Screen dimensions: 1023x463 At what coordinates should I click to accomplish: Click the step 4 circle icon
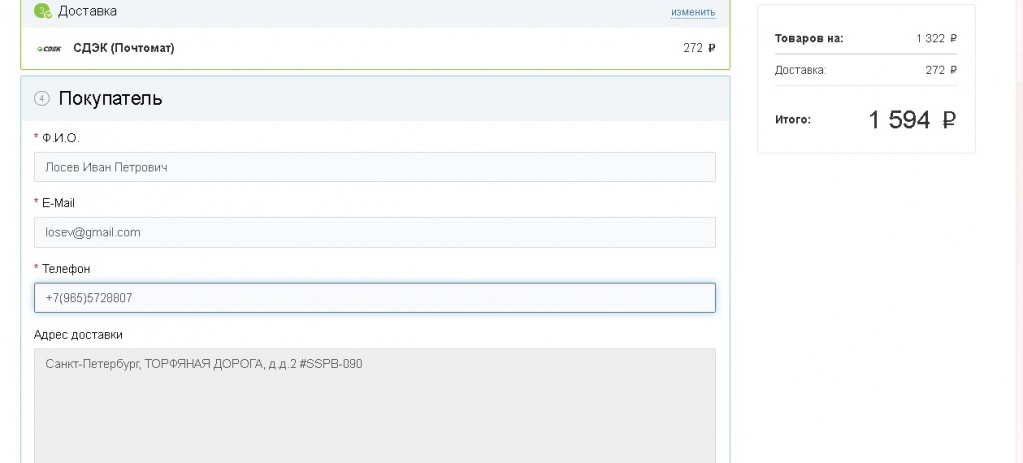click(41, 98)
